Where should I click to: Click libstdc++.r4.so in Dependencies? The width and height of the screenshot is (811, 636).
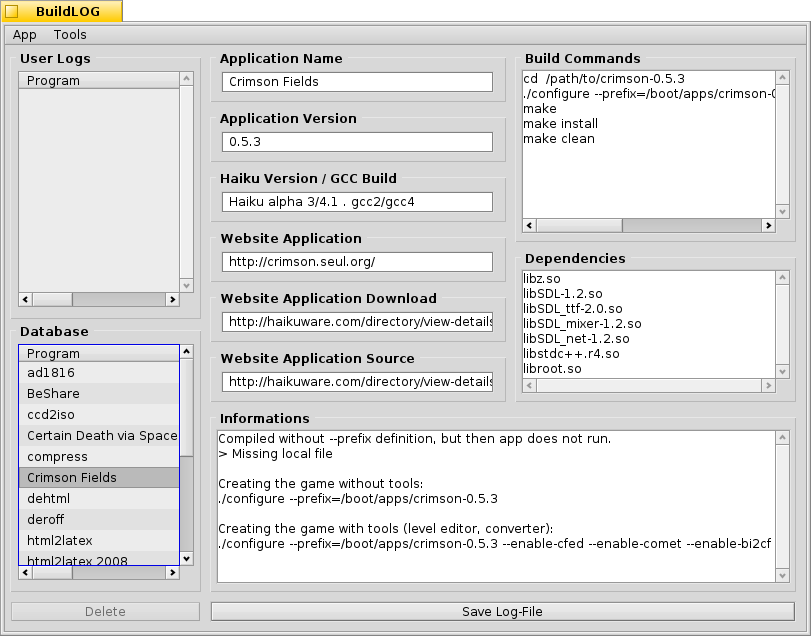572,354
